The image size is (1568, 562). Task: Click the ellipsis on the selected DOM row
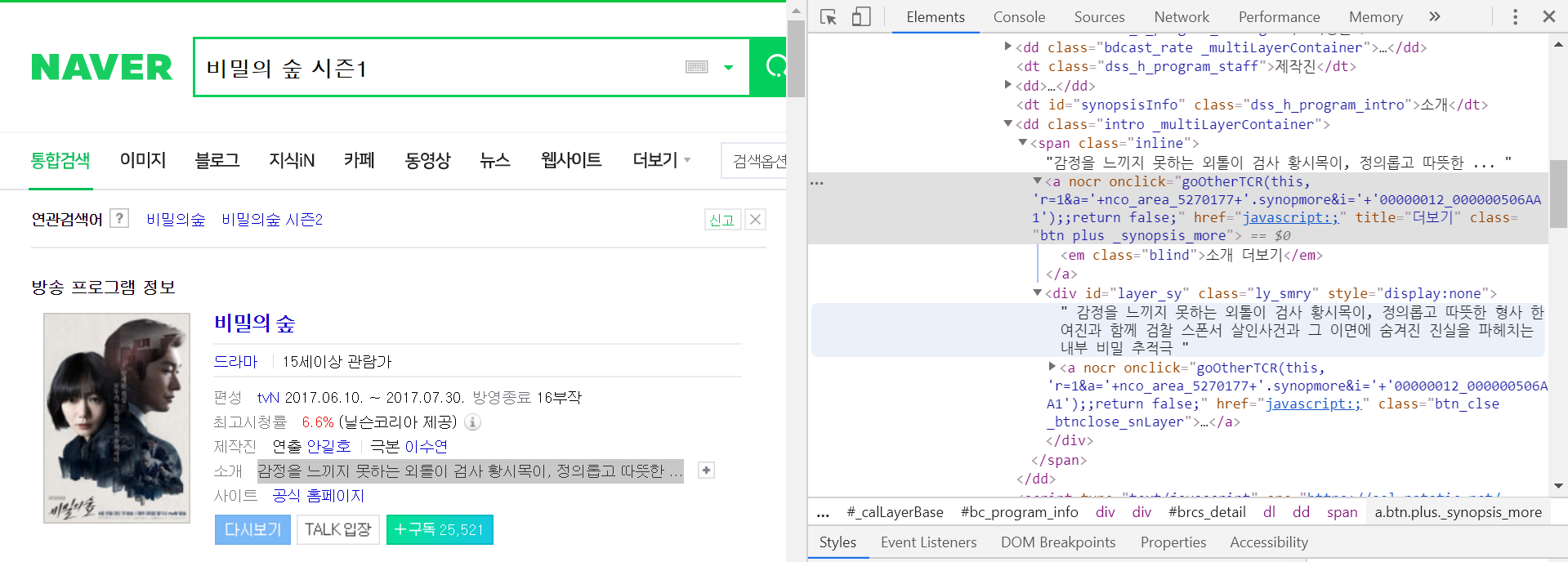pyautogui.click(x=816, y=183)
